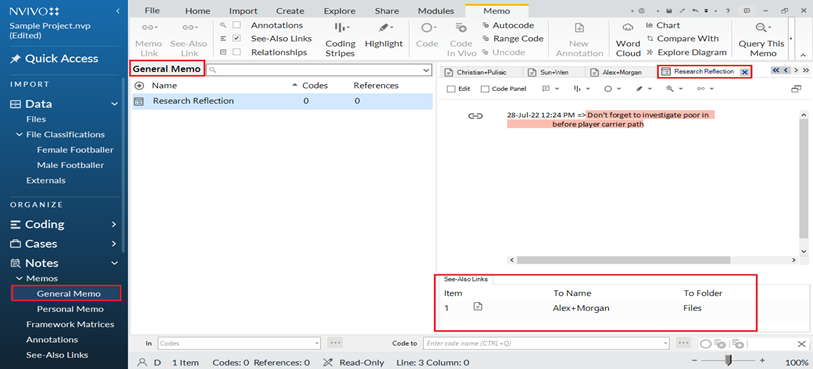
Task: Open Personal Memo folder in sidebar
Action: pos(70,309)
